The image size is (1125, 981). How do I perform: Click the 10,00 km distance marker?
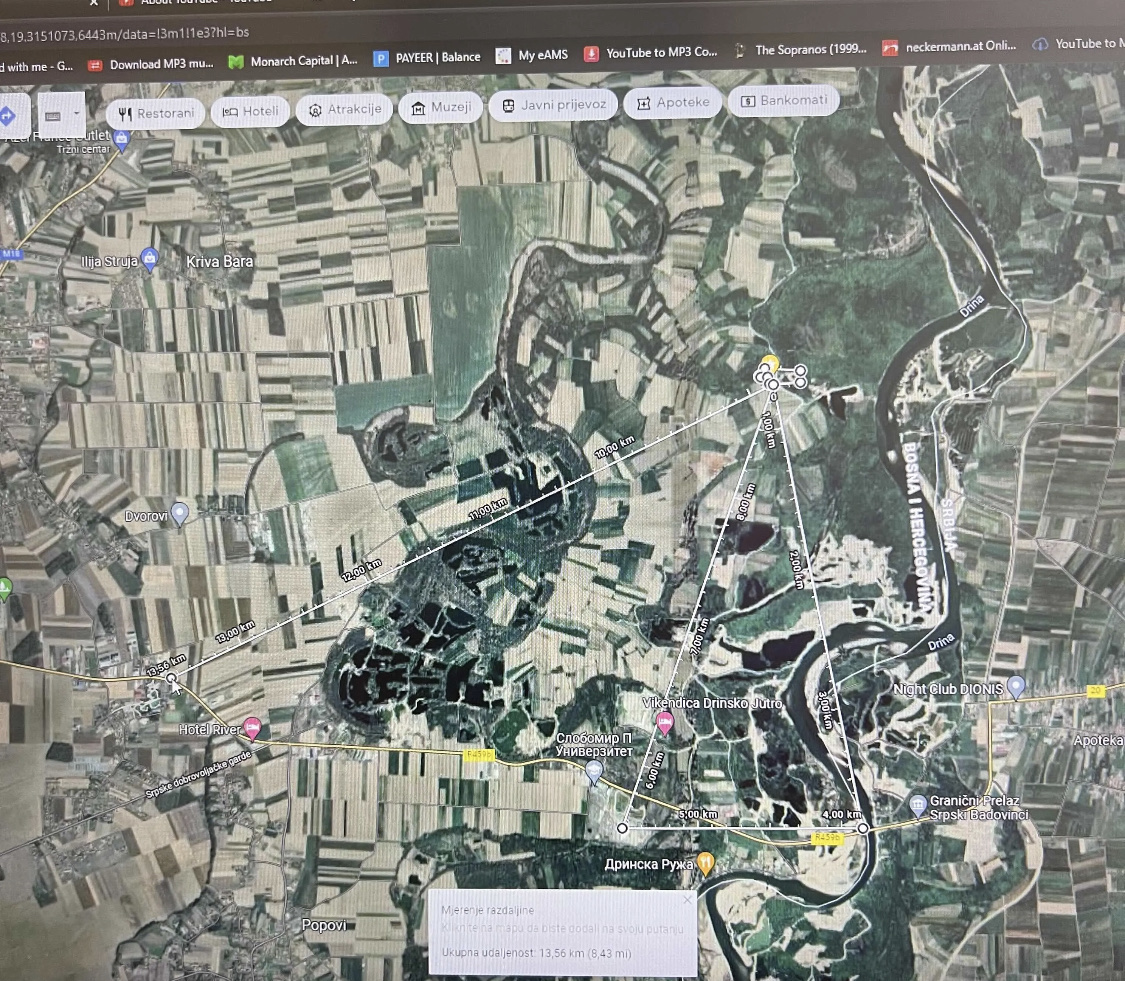tap(615, 447)
